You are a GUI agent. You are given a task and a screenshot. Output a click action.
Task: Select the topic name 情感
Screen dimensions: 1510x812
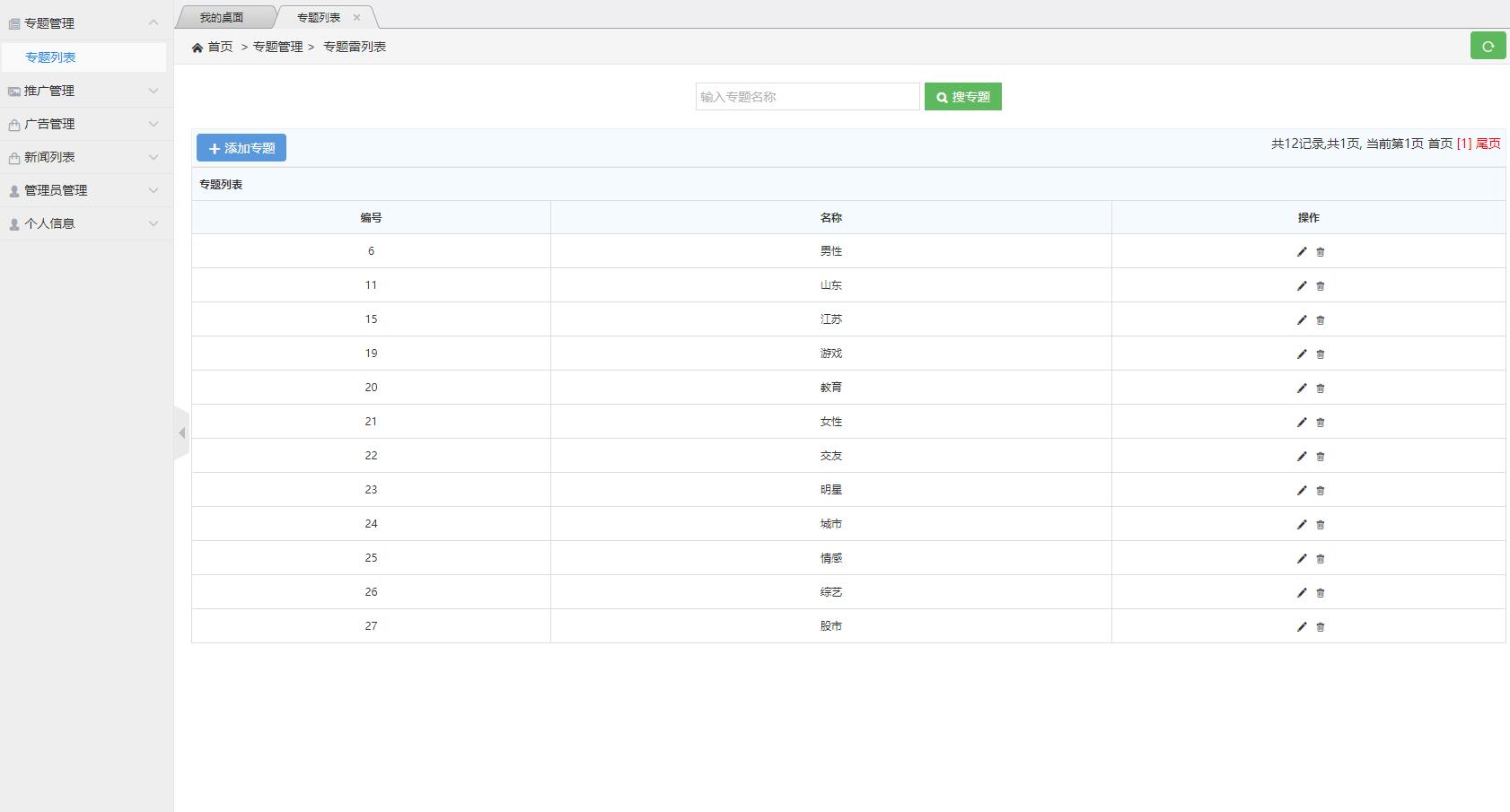831,558
